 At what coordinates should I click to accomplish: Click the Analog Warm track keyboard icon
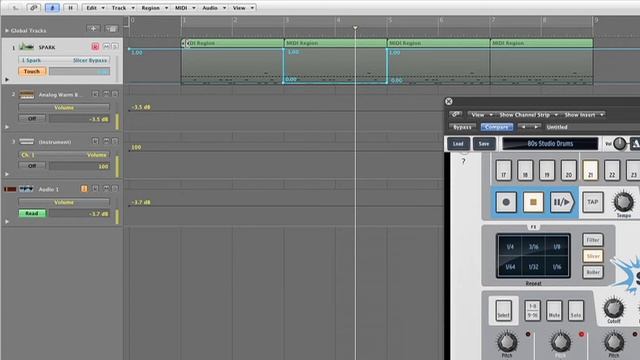pos(27,94)
